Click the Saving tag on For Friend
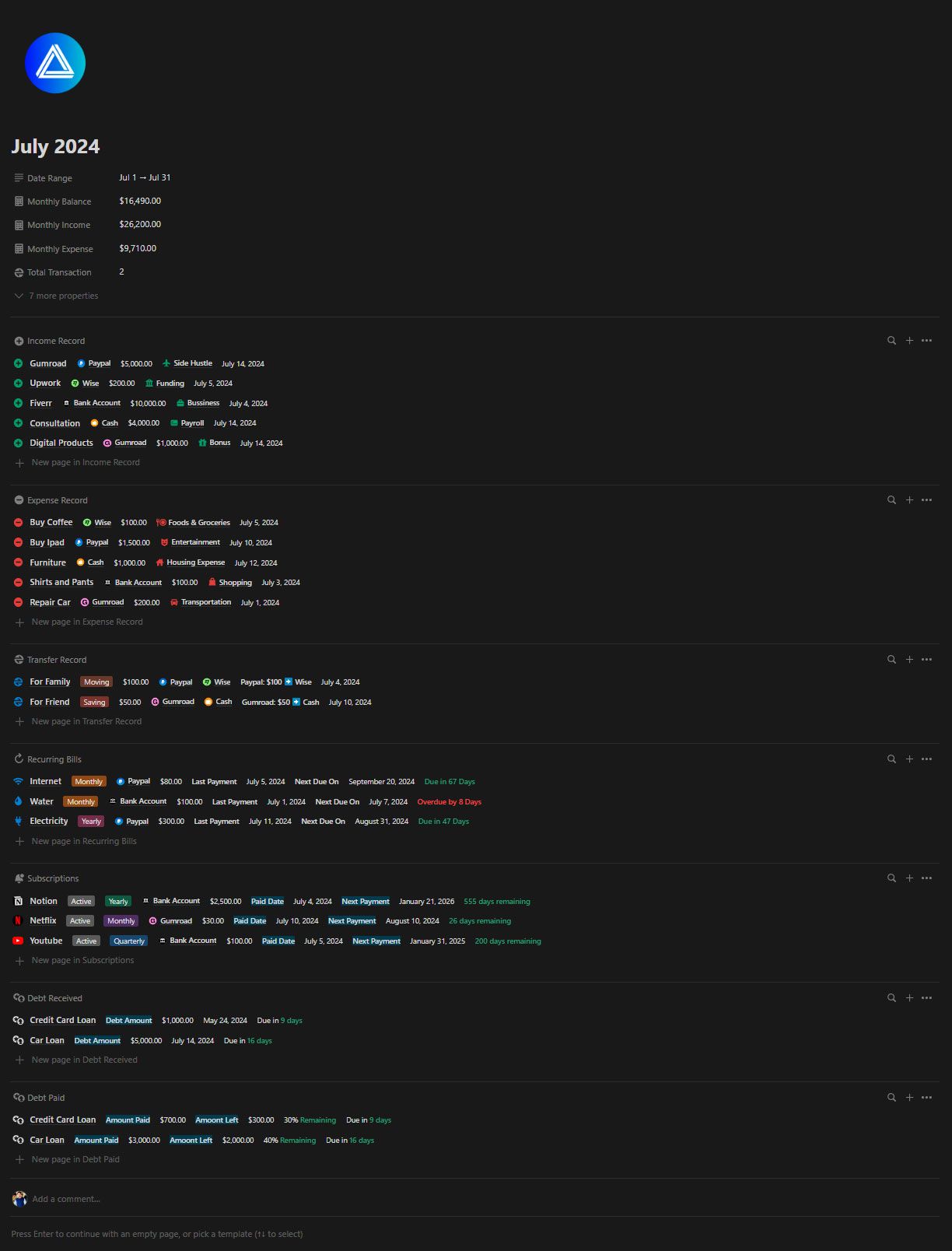The width and height of the screenshot is (952, 1251). pyautogui.click(x=94, y=702)
